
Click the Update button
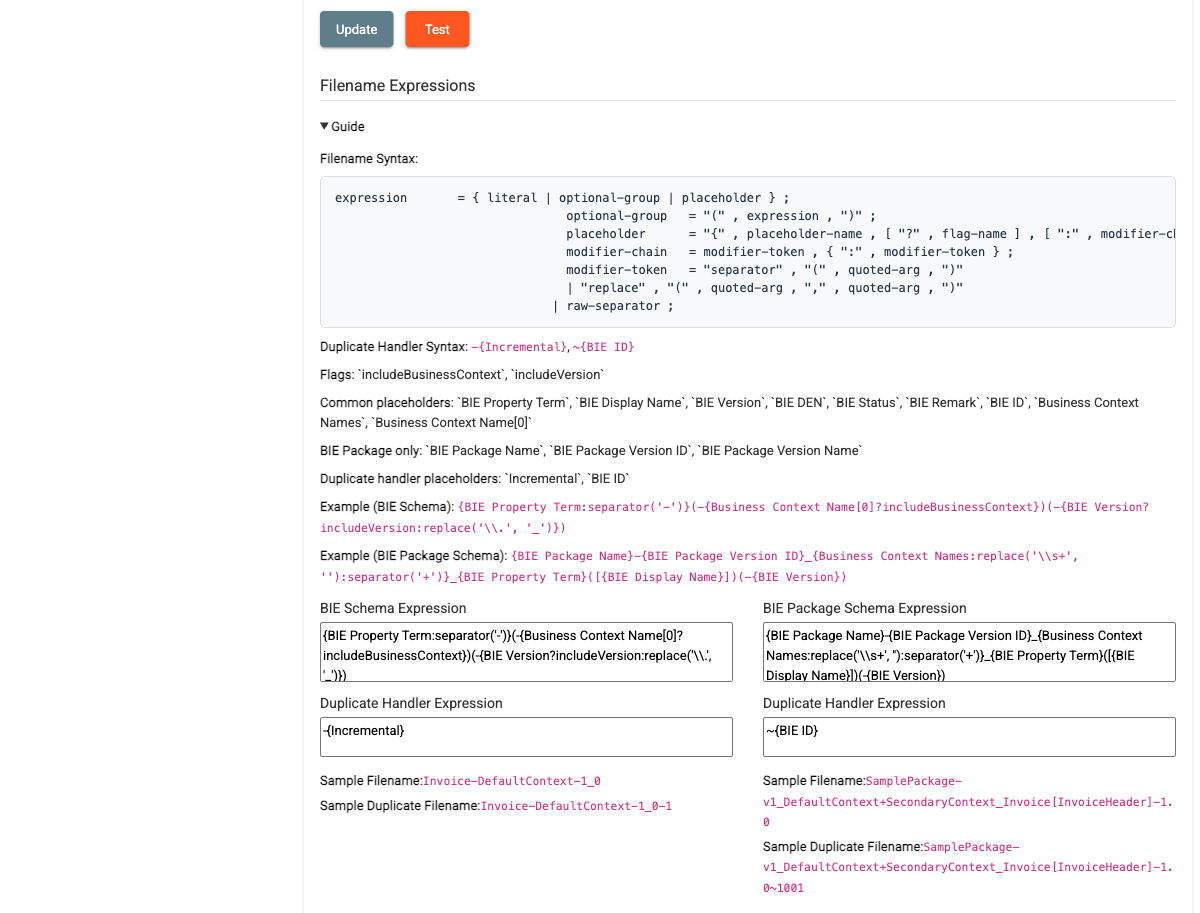pos(356,29)
